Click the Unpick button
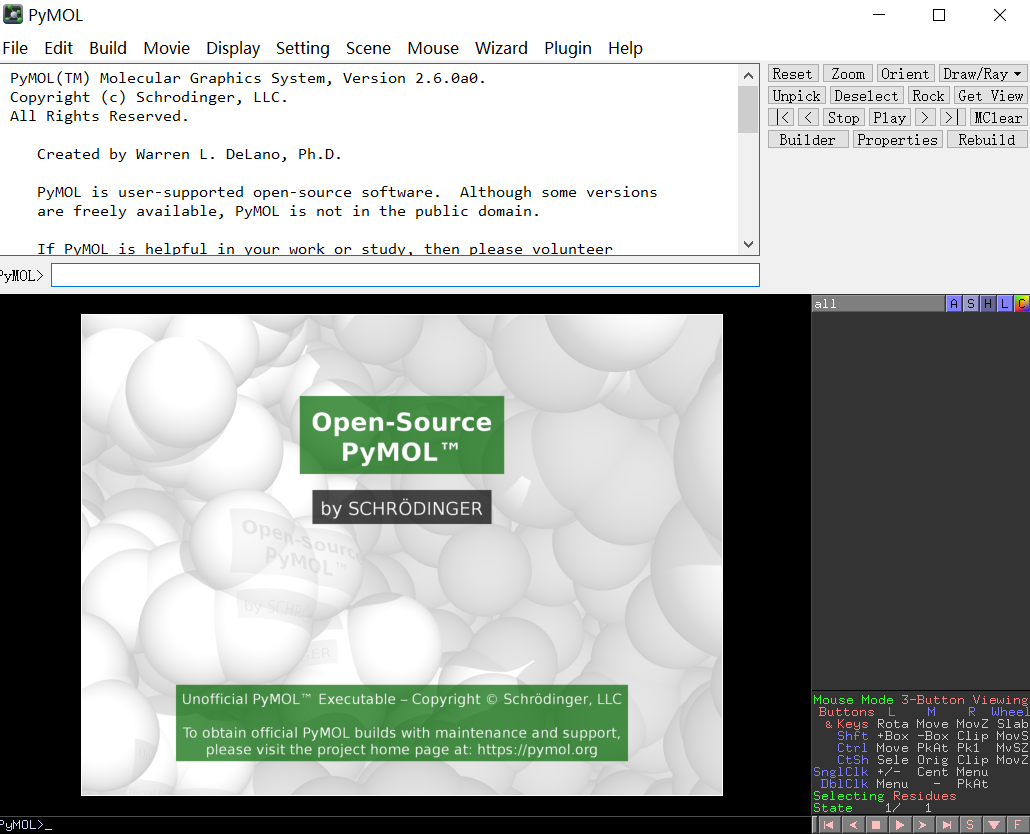 pyautogui.click(x=797, y=96)
